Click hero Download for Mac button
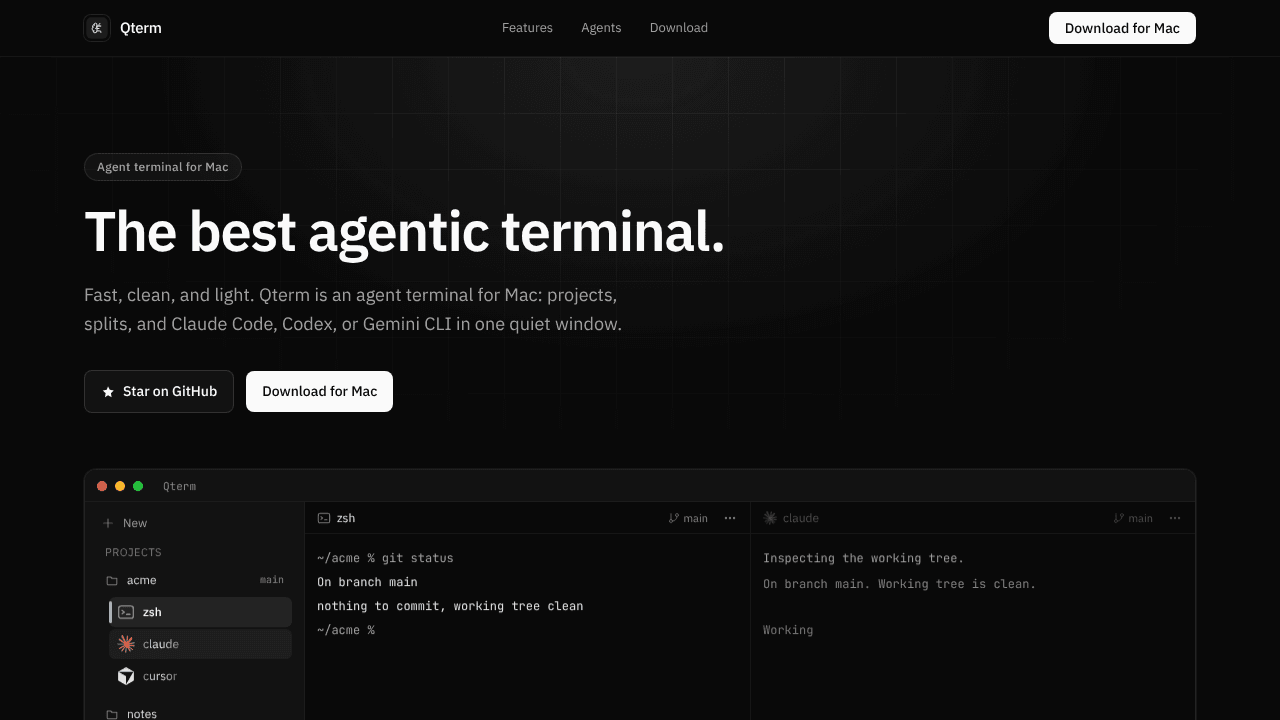This screenshot has width=1280, height=720. [319, 391]
